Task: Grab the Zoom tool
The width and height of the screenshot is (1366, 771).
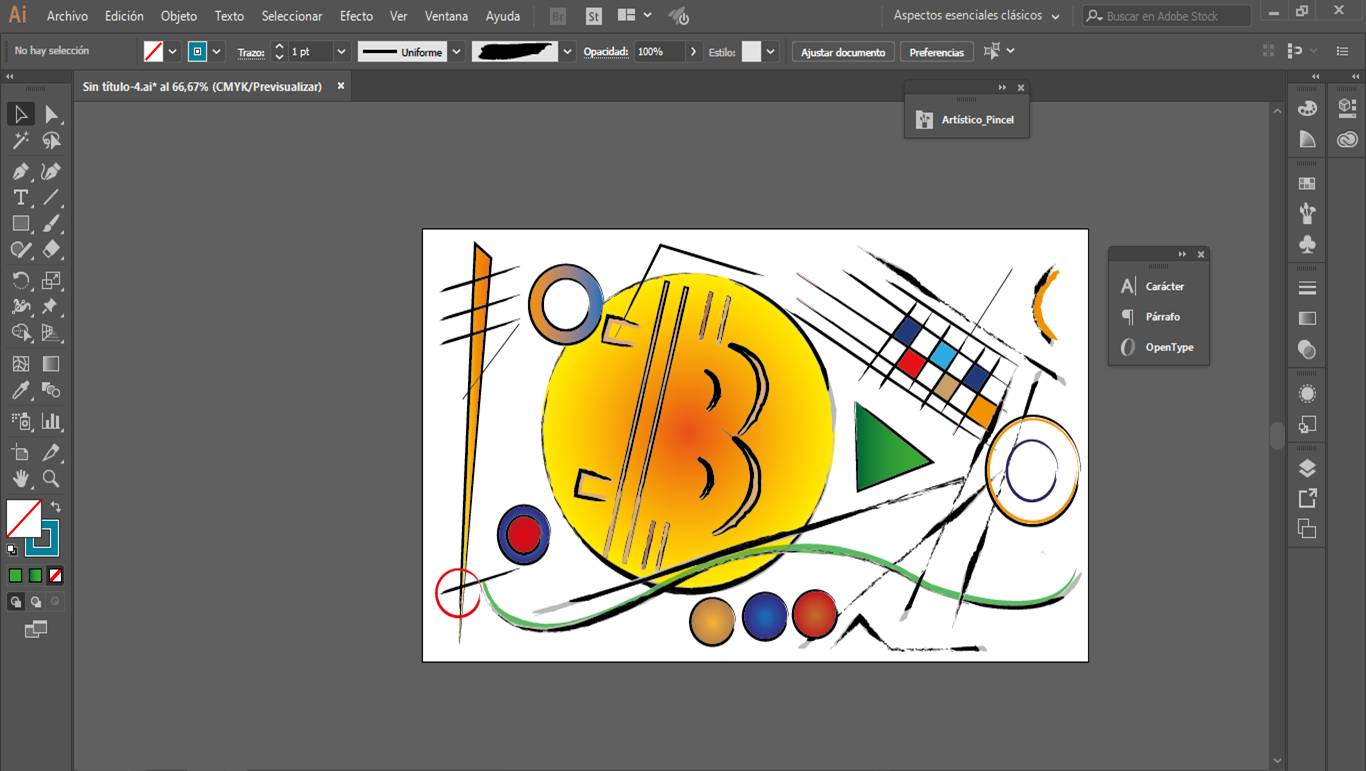Action: [48, 479]
